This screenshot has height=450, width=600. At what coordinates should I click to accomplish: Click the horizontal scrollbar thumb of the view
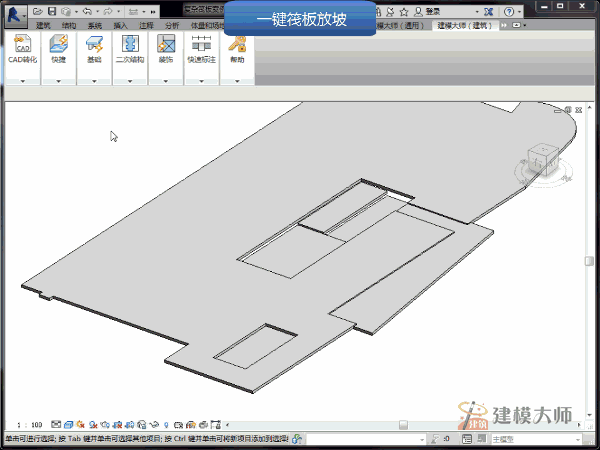tap(403, 425)
